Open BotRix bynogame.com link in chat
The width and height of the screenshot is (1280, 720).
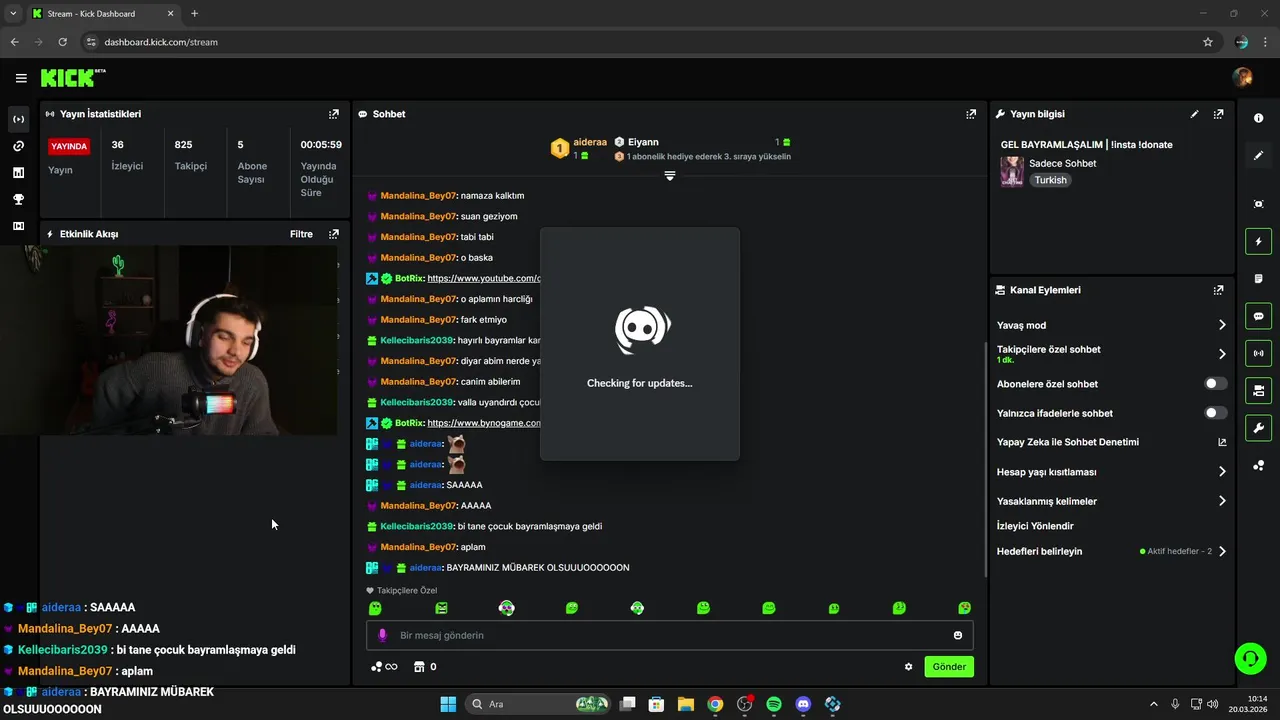(x=484, y=423)
